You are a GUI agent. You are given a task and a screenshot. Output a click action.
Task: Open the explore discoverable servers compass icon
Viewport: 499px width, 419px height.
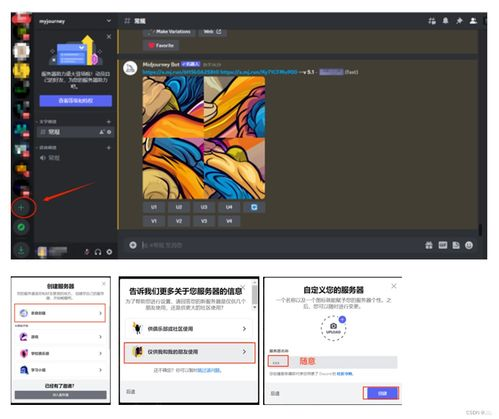pos(21,227)
